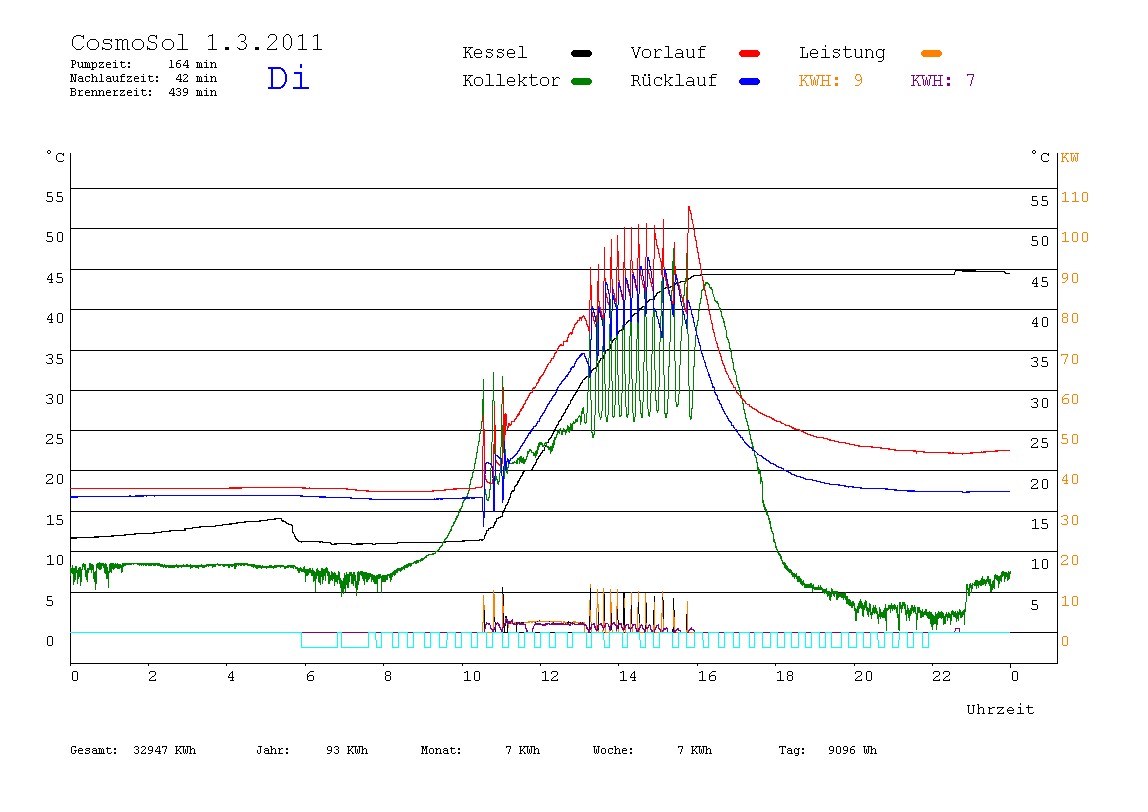The width and height of the screenshot is (1148, 812).
Task: Click the orange 50 tick on KW axis
Action: click(1070, 439)
